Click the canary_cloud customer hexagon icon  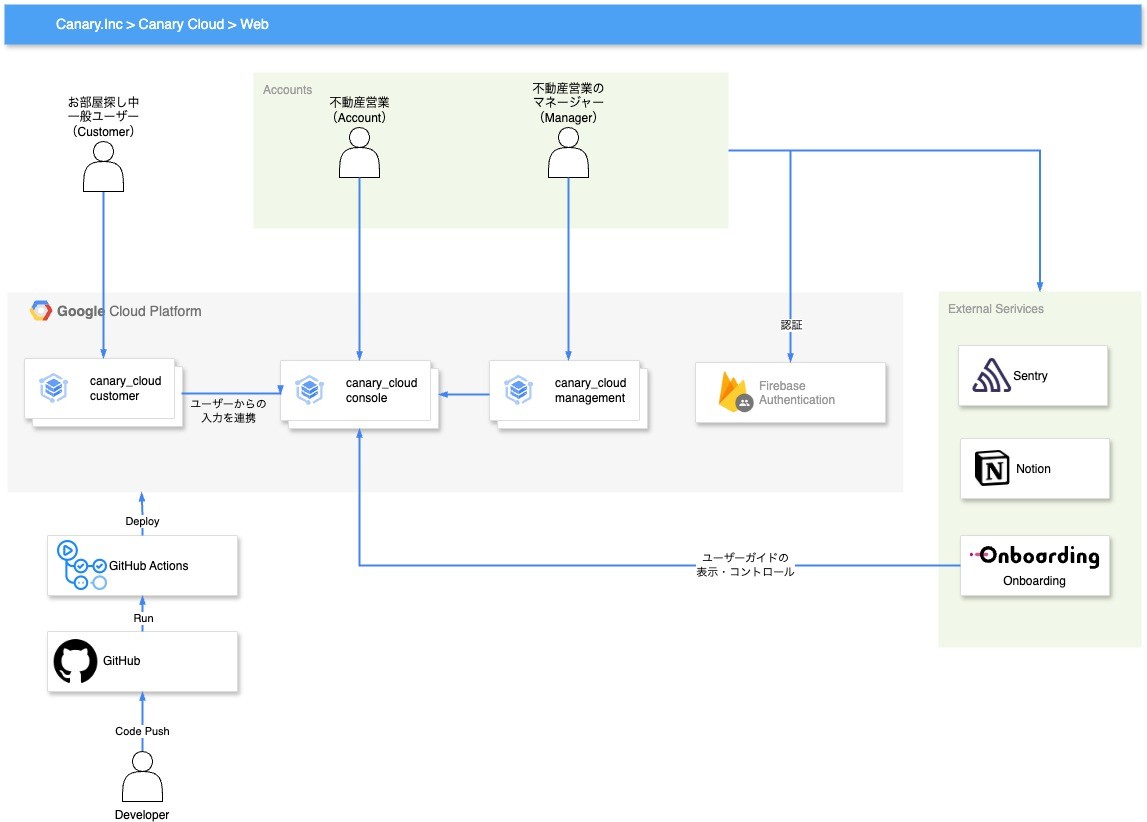pyautogui.click(x=53, y=388)
